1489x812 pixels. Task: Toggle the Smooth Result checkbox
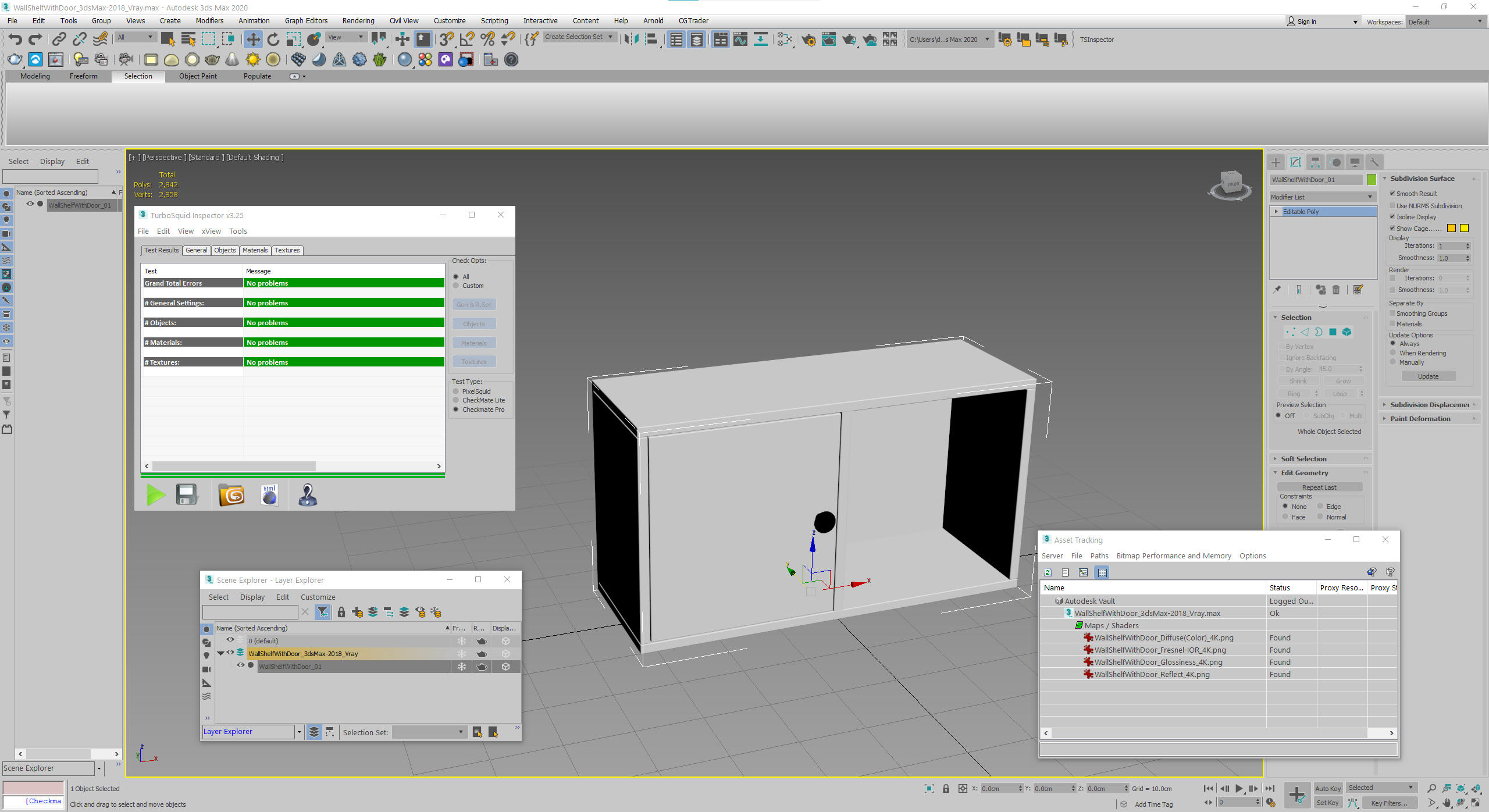click(x=1392, y=194)
